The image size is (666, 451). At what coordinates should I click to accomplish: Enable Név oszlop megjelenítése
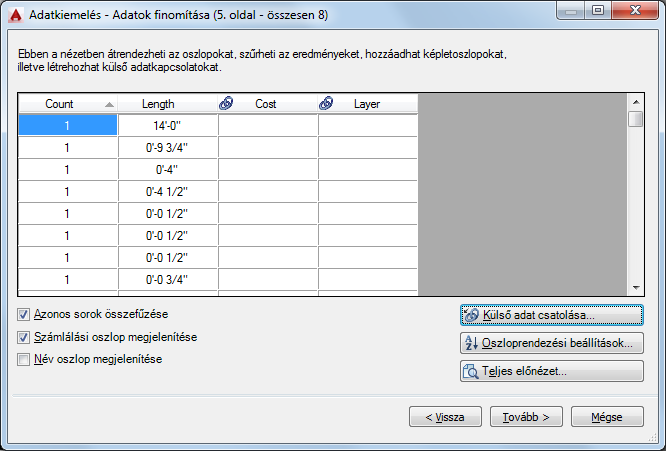[x=23, y=359]
